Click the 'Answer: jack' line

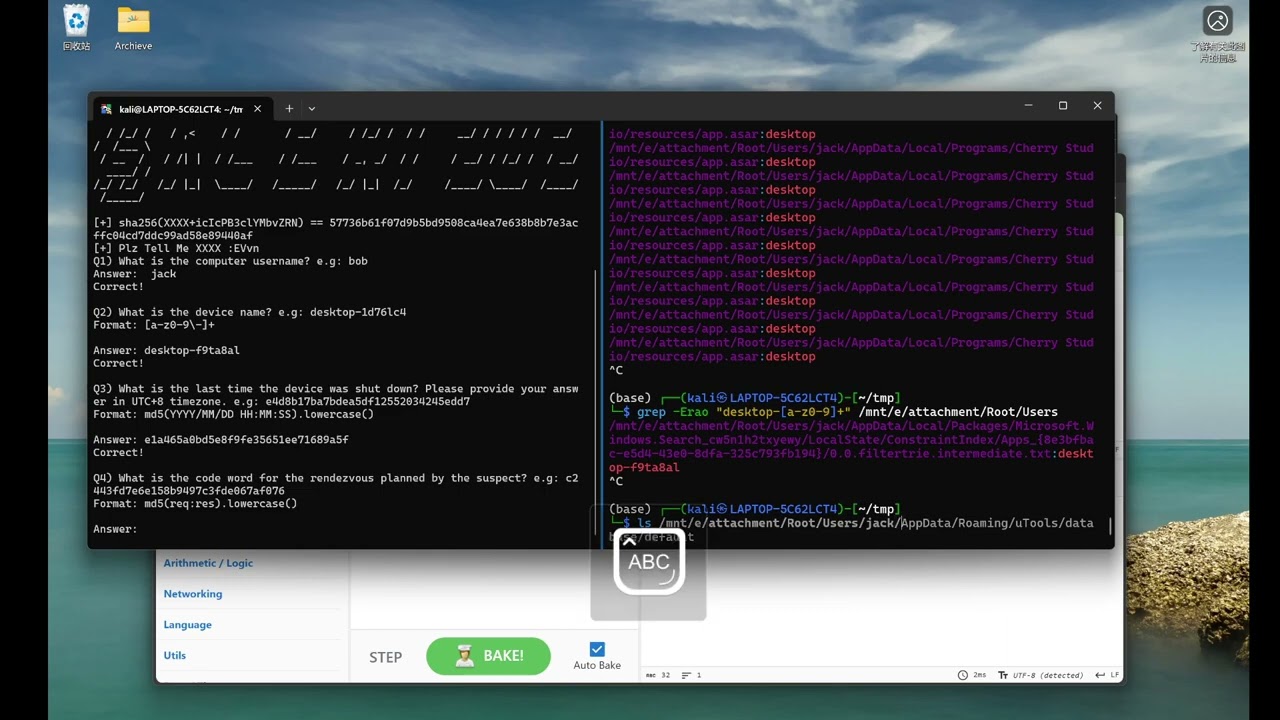(134, 274)
